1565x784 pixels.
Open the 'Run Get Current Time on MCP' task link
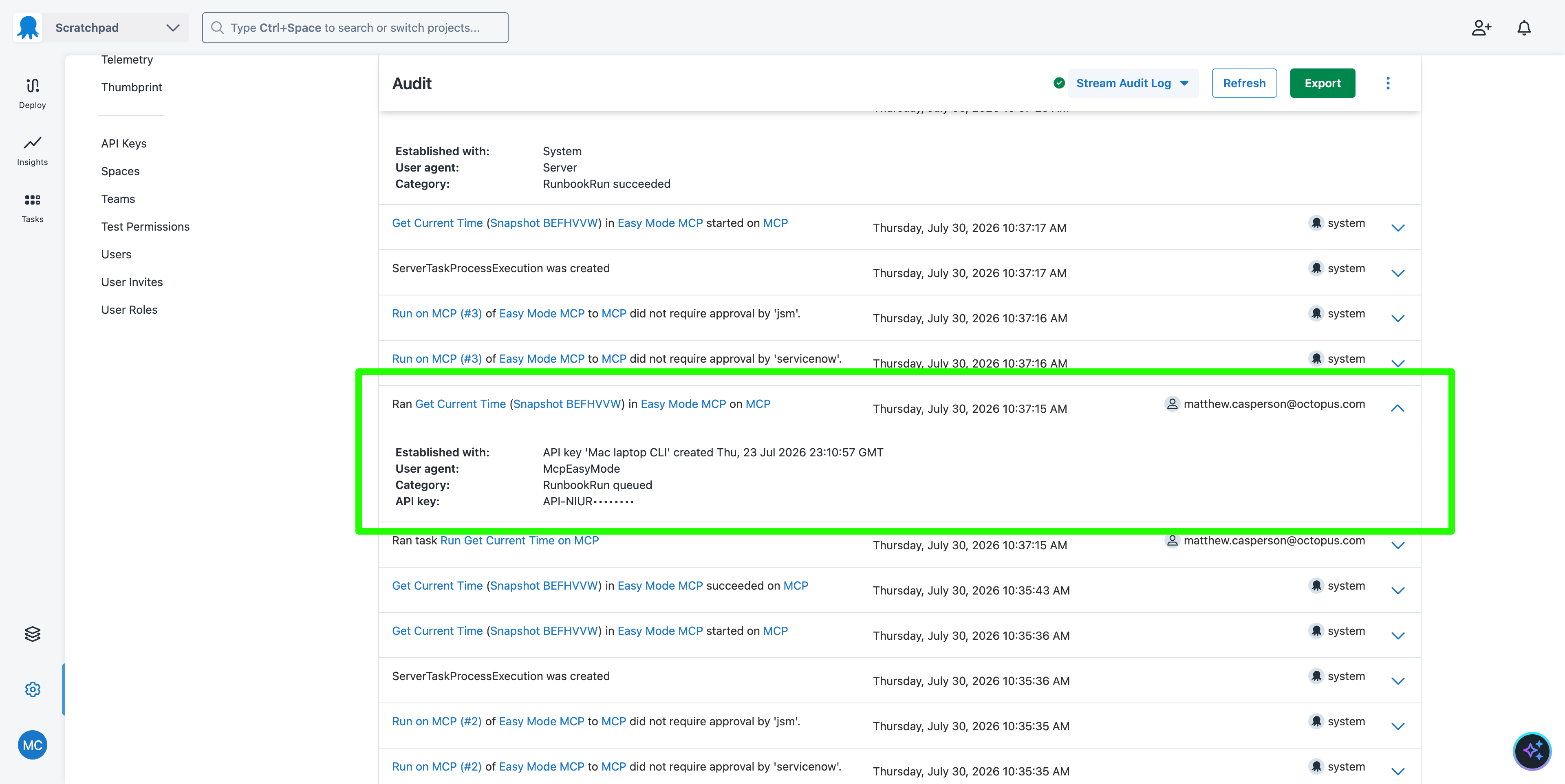coord(520,540)
